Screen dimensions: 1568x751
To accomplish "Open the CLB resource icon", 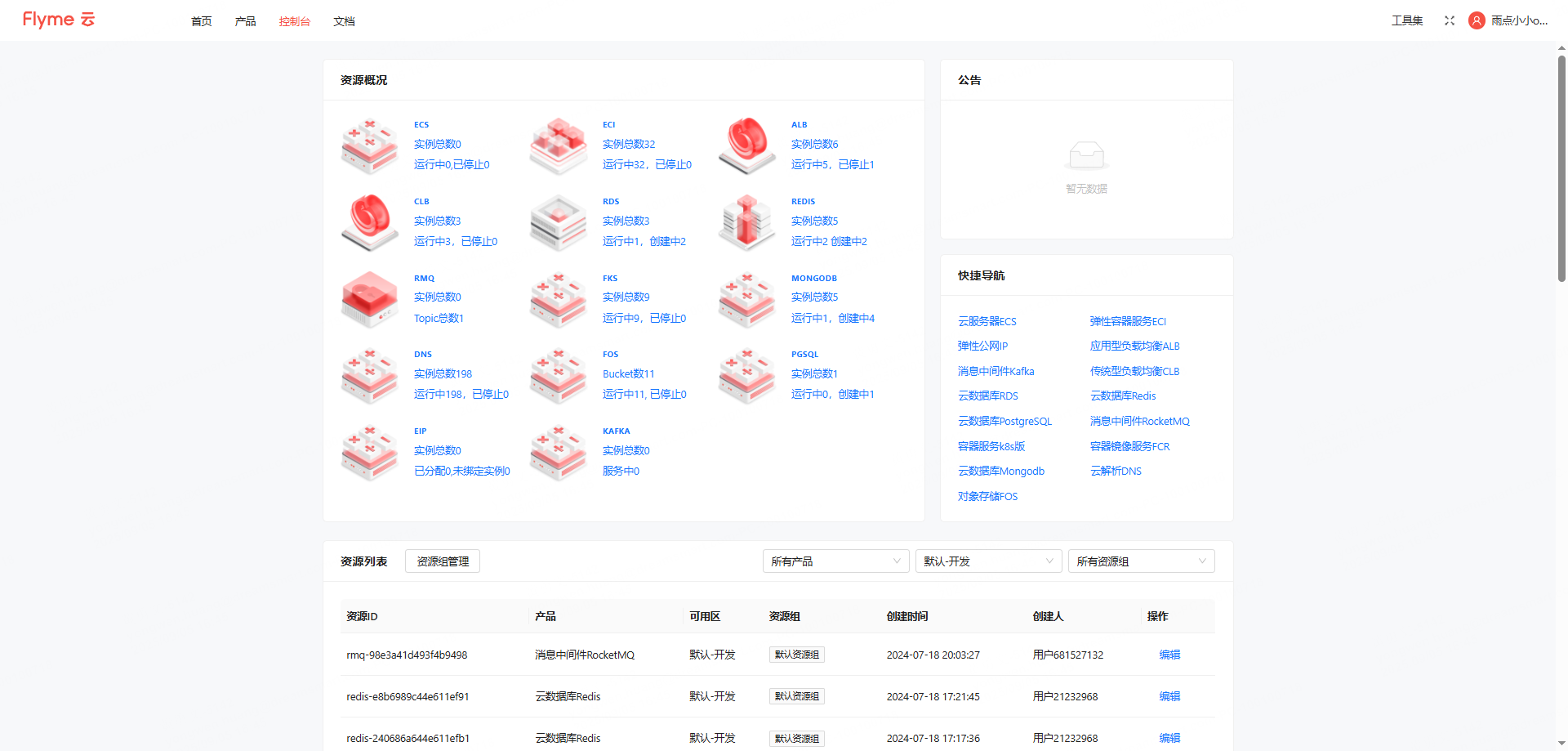I will pos(370,222).
